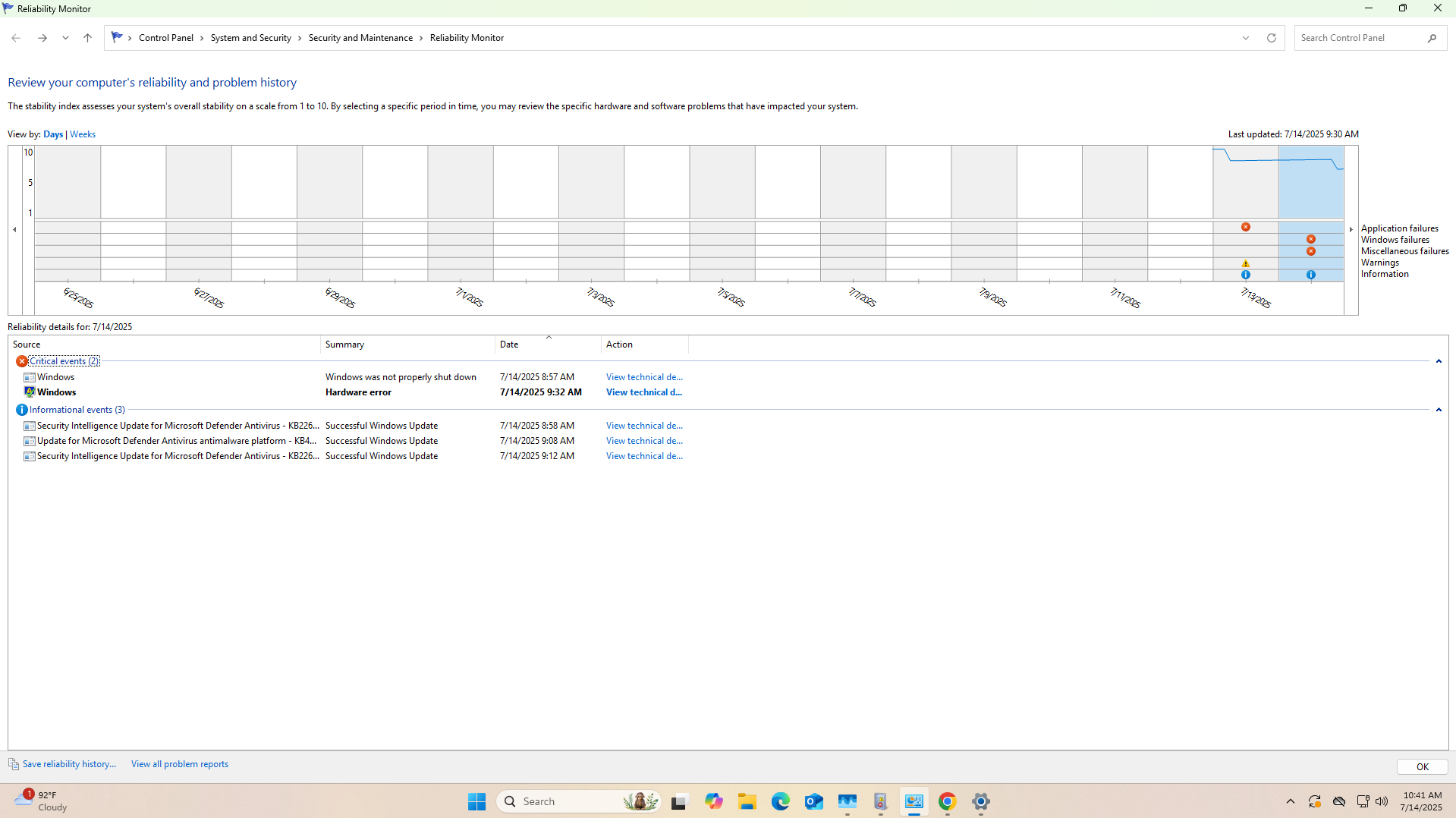
Task: Open the recent locations dropdown arrow
Action: tap(65, 38)
